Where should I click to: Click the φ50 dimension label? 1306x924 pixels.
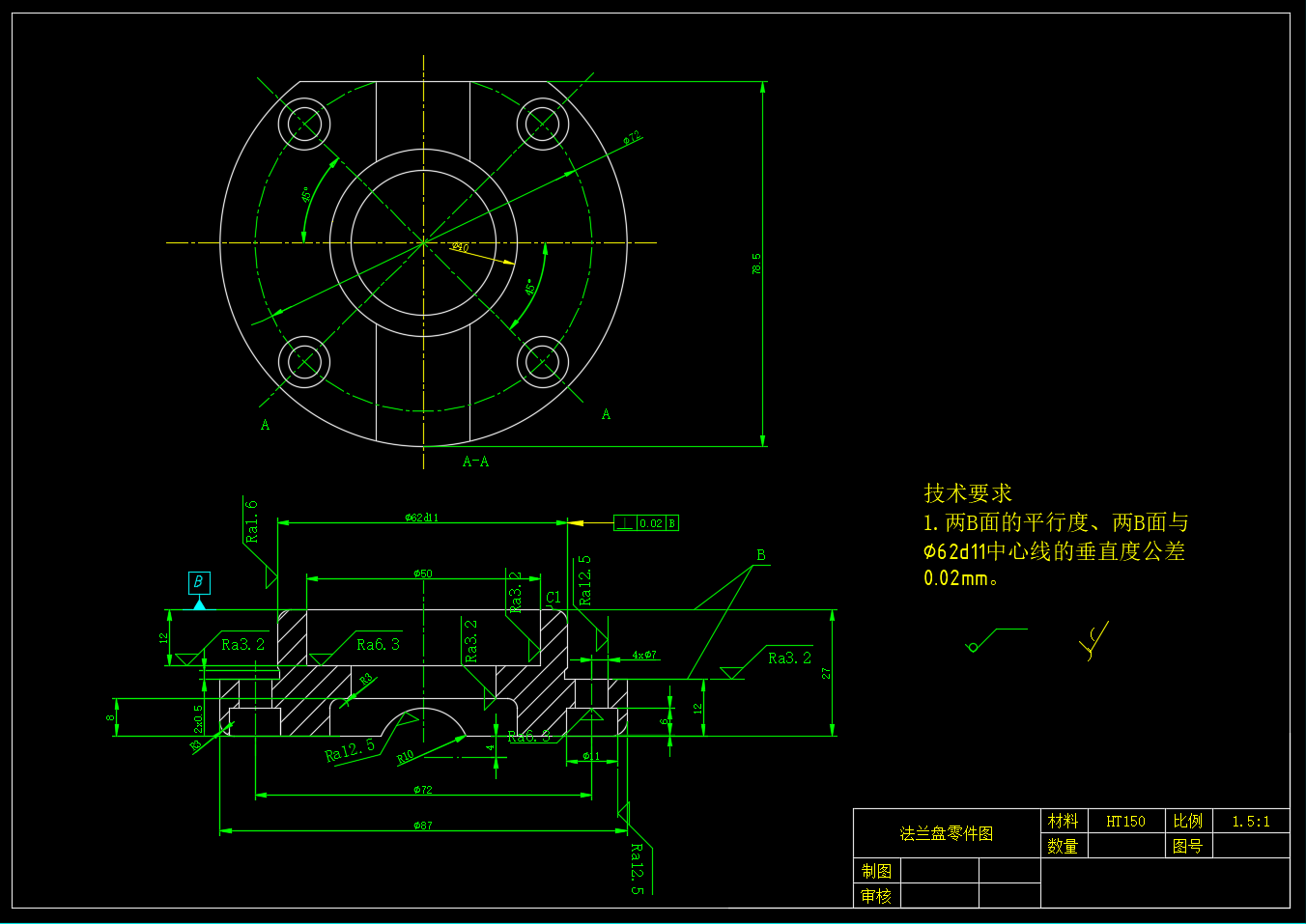point(423,574)
